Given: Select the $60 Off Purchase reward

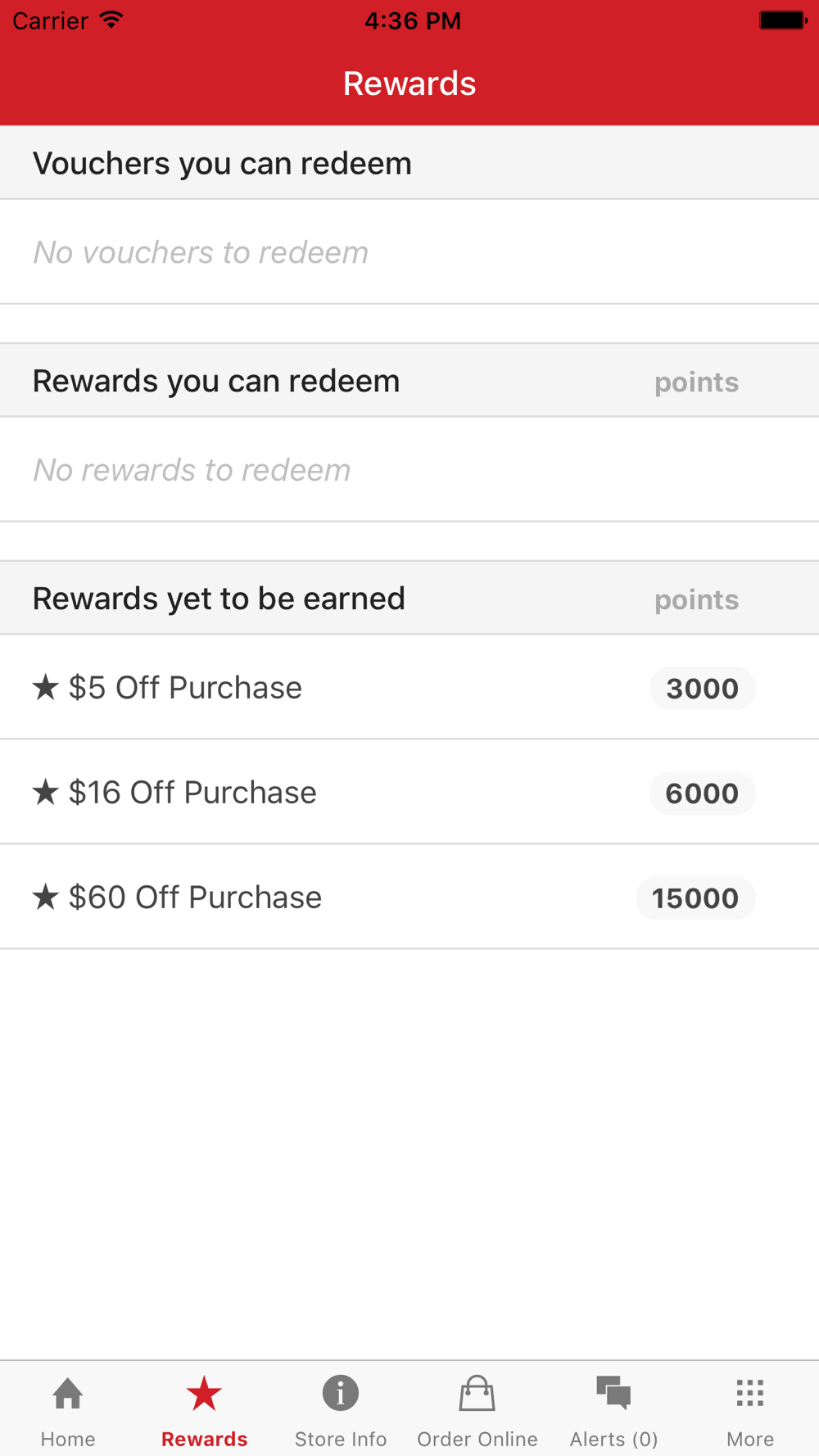Looking at the screenshot, I should tap(195, 898).
